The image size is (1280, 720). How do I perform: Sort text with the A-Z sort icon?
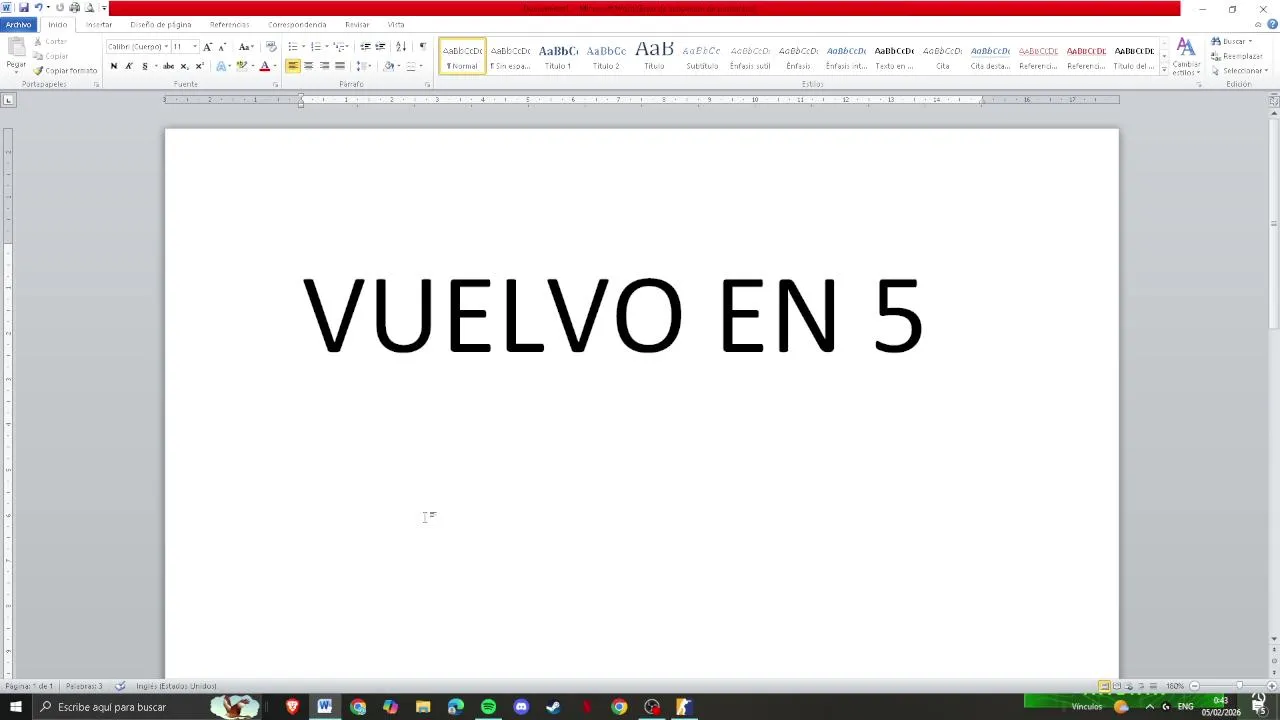click(401, 47)
